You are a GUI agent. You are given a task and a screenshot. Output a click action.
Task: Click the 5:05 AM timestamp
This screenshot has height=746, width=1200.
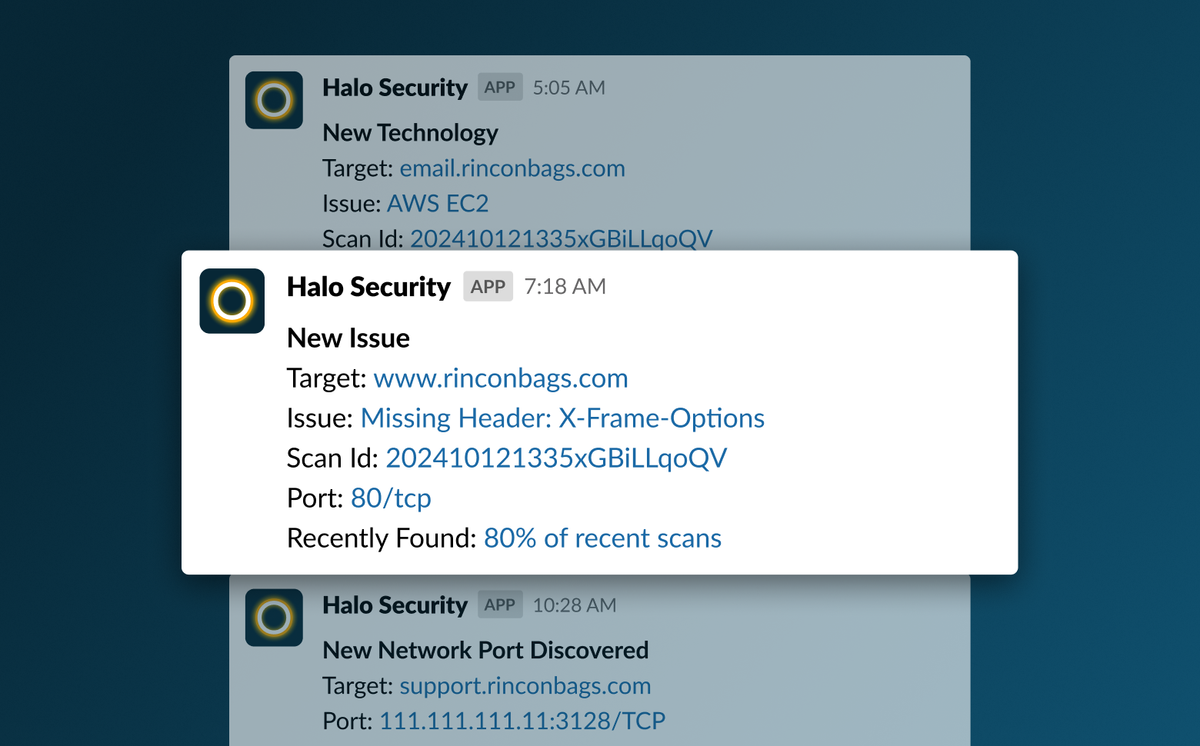pyautogui.click(x=568, y=87)
